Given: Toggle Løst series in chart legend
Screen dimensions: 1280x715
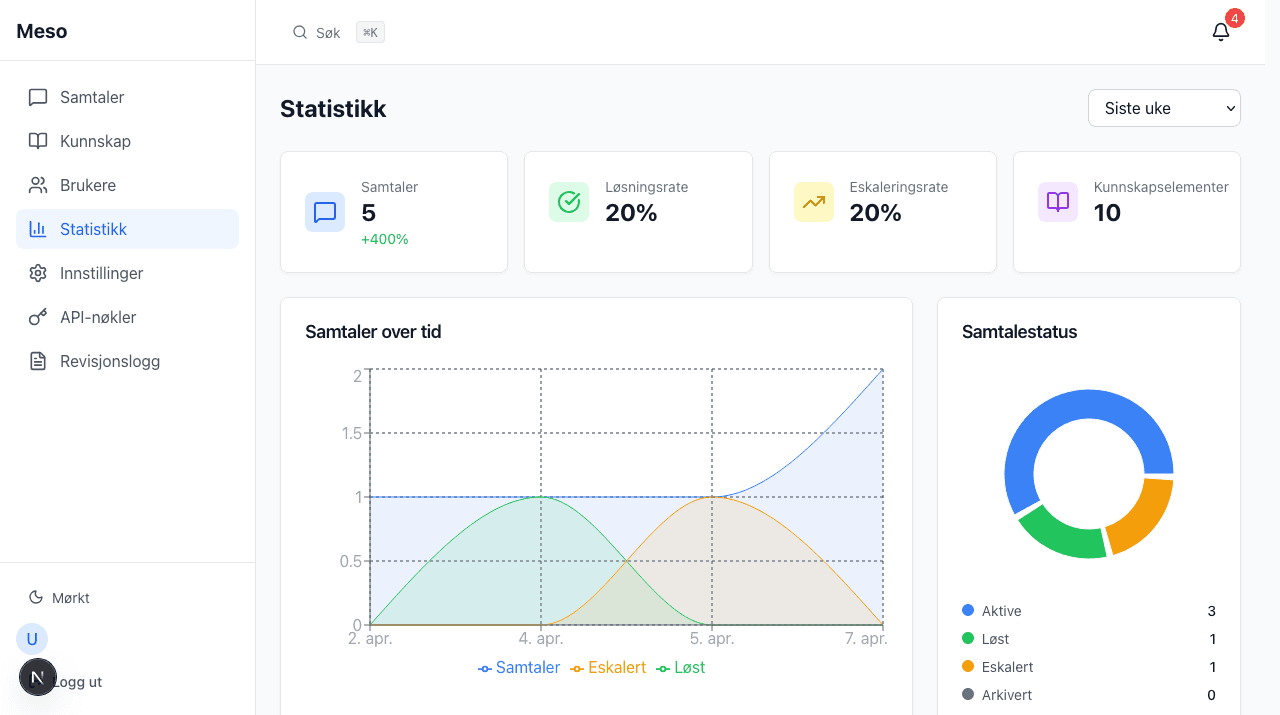Looking at the screenshot, I should [x=681, y=667].
